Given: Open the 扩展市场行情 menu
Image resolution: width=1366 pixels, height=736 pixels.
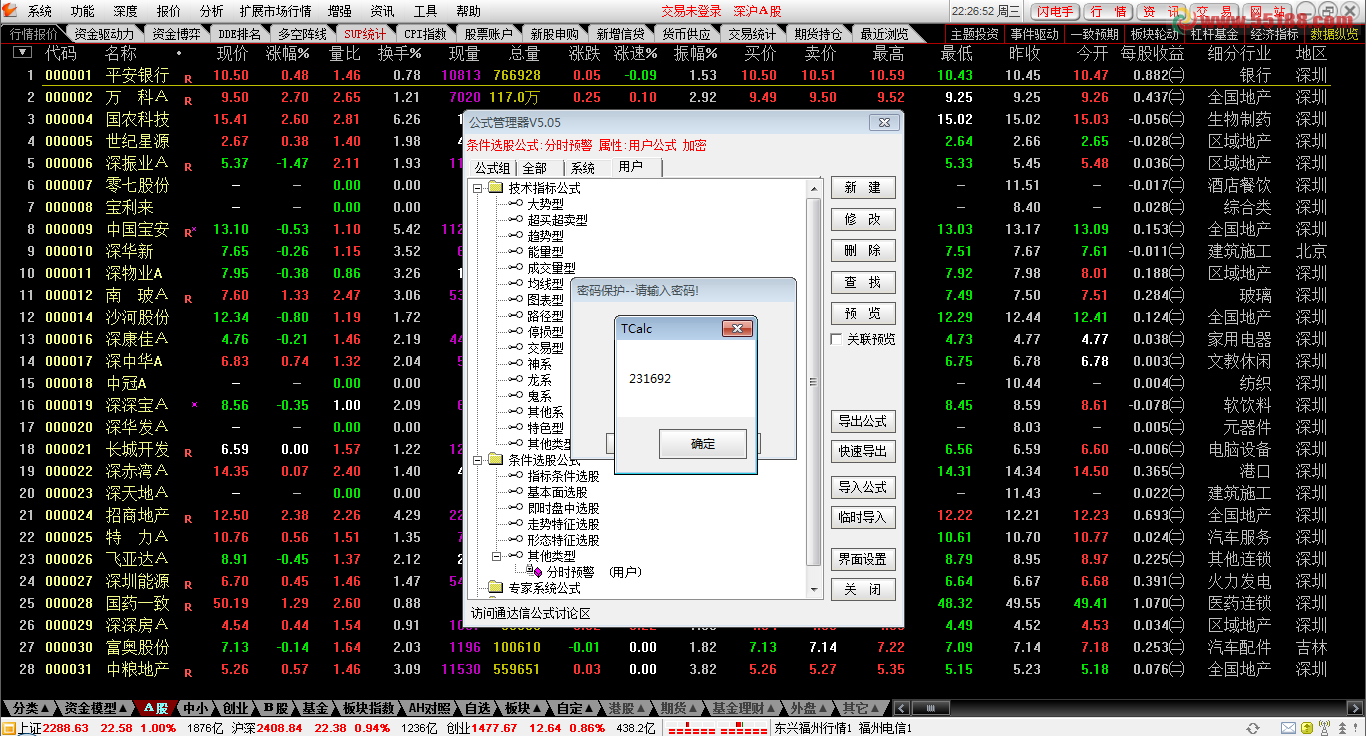Looking at the screenshot, I should coord(276,11).
